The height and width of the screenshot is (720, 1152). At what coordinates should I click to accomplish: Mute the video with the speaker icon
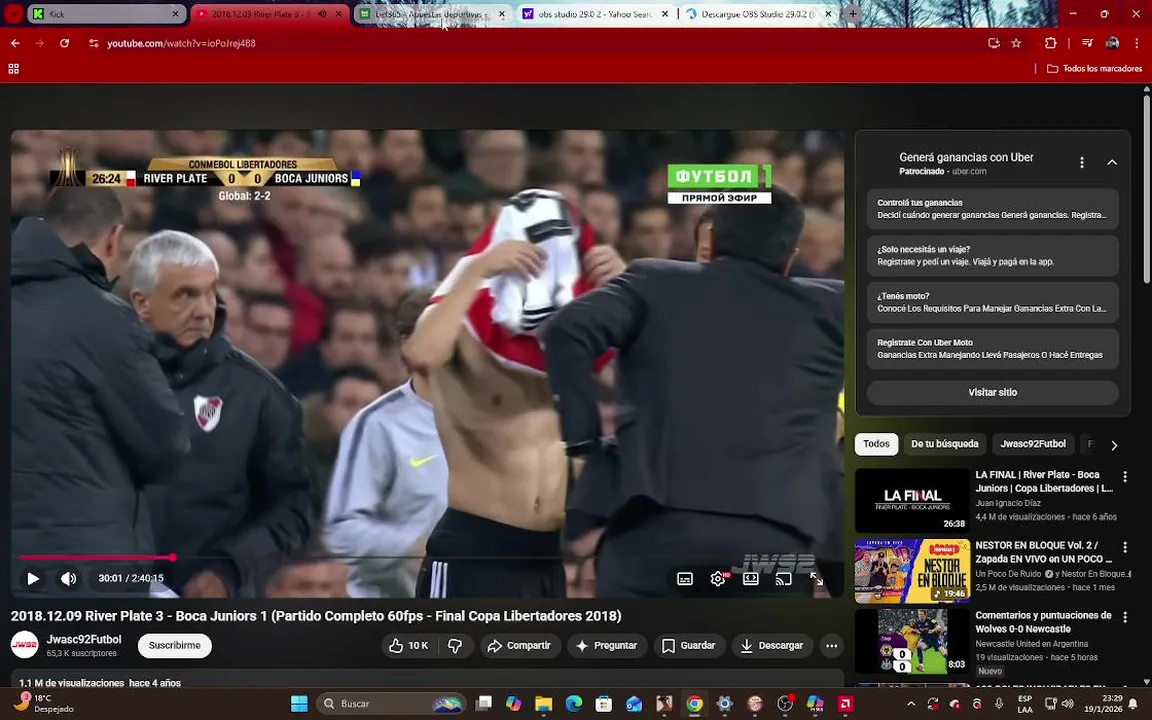pos(68,579)
